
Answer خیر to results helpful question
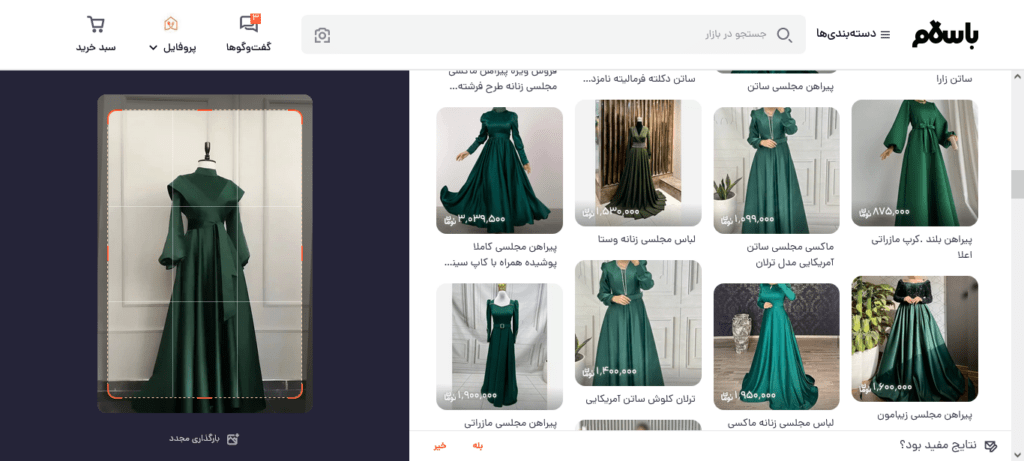440,445
